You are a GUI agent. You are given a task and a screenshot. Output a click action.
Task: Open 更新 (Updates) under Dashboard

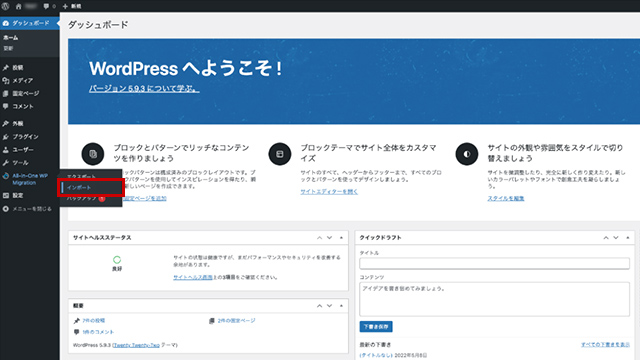[x=8, y=48]
